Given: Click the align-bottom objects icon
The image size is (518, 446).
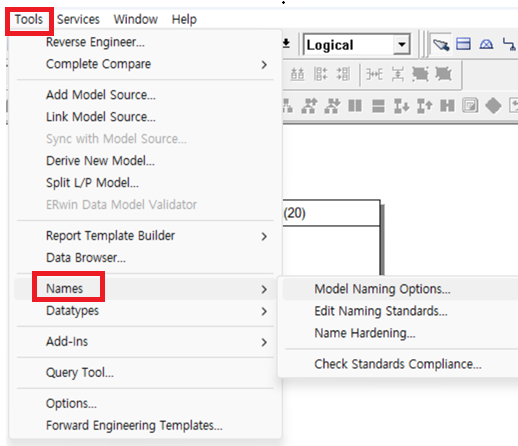Looking at the screenshot, I should 297,74.
